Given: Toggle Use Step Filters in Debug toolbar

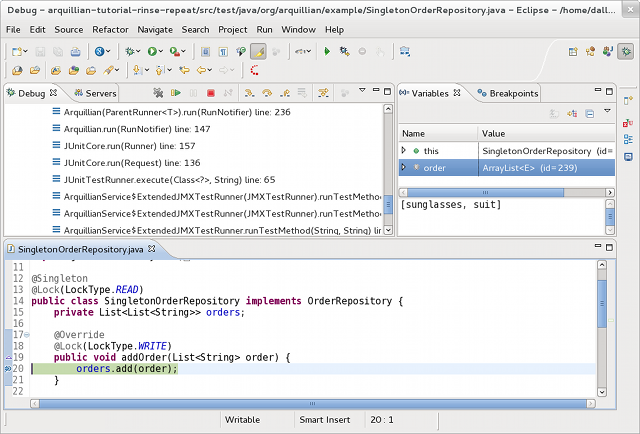Looking at the screenshot, I should (x=323, y=93).
